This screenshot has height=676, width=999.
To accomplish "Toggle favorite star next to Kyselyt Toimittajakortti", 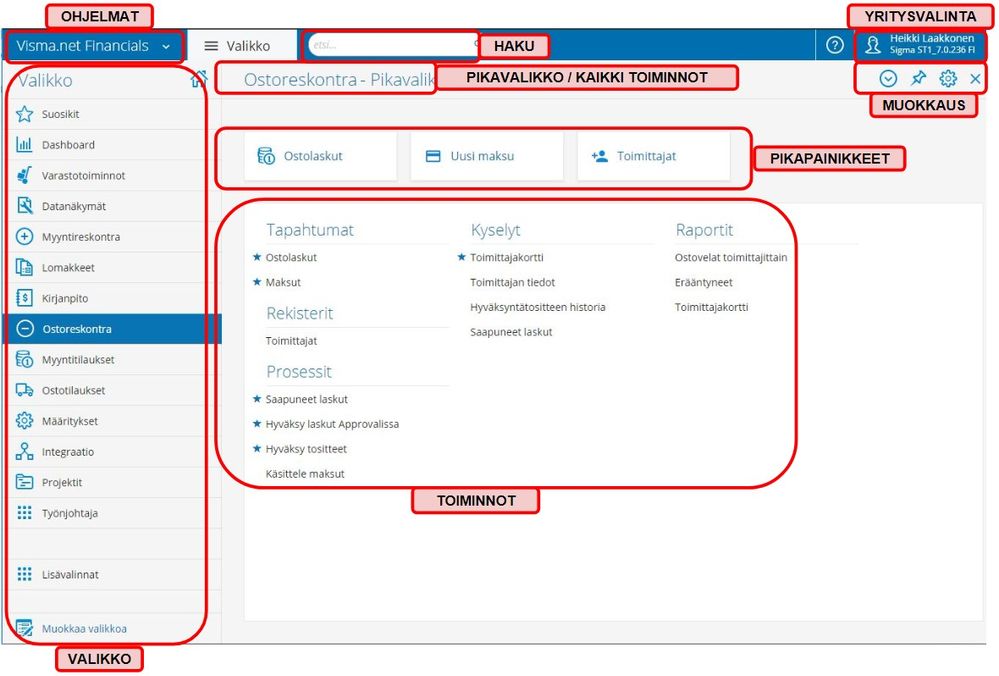I will (461, 257).
